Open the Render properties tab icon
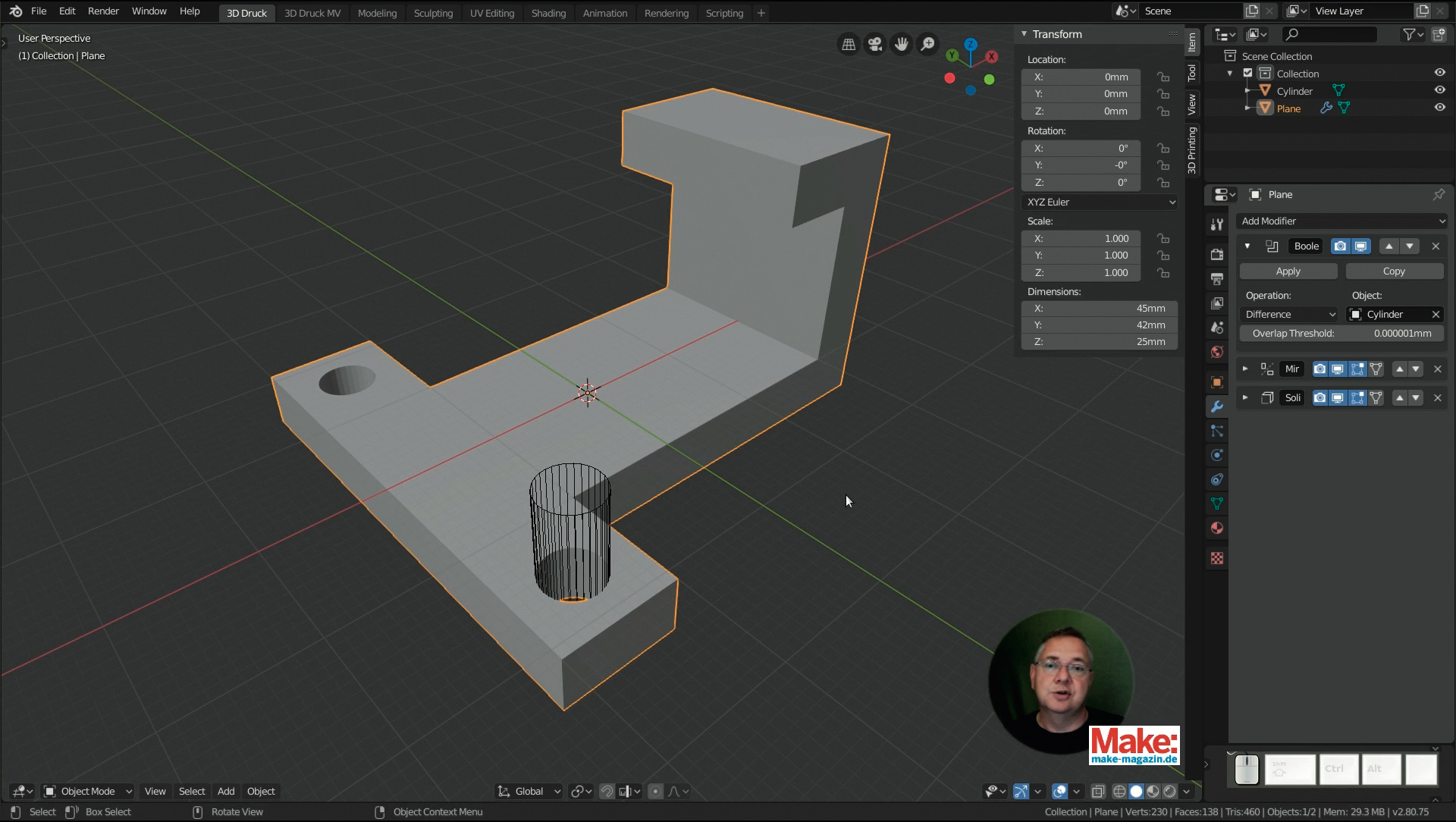The width and height of the screenshot is (1456, 822). pos(1217,254)
